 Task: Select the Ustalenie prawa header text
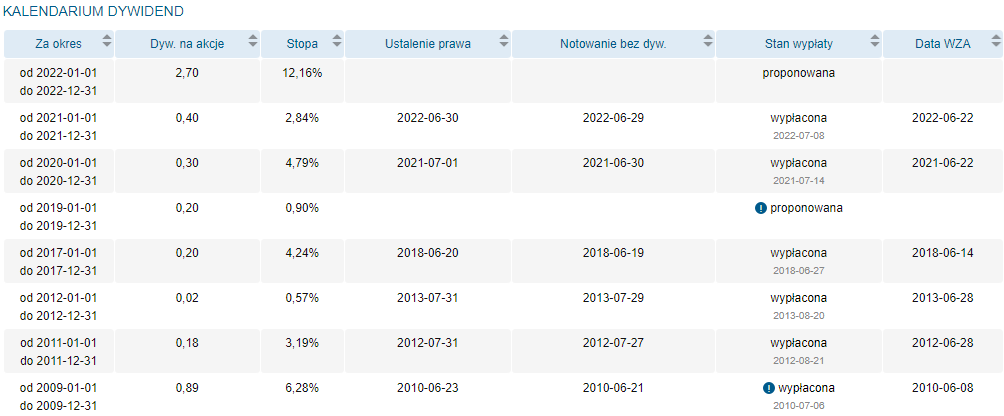[428, 44]
